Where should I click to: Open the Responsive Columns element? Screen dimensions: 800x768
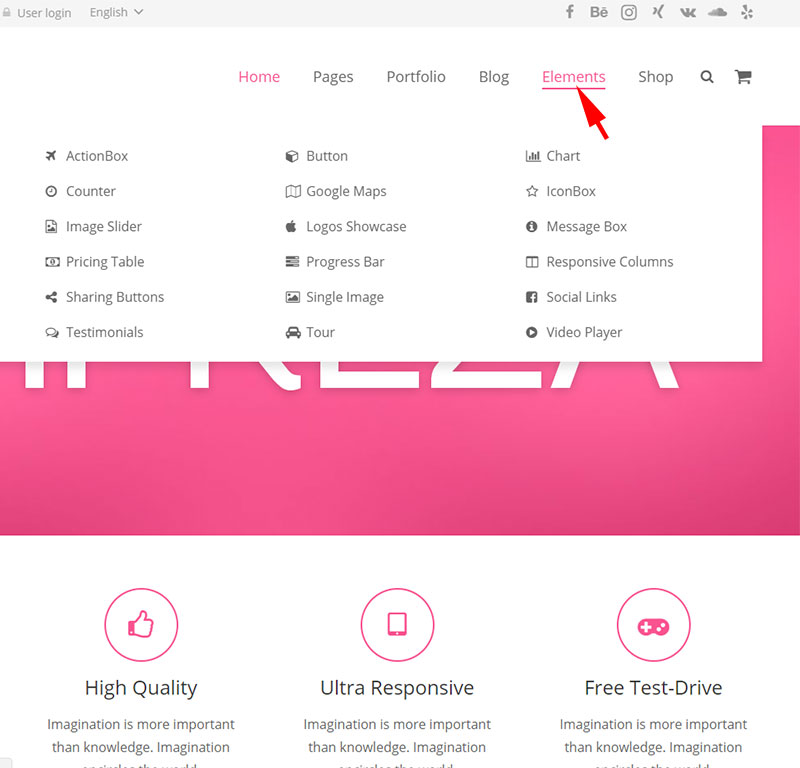click(x=609, y=262)
